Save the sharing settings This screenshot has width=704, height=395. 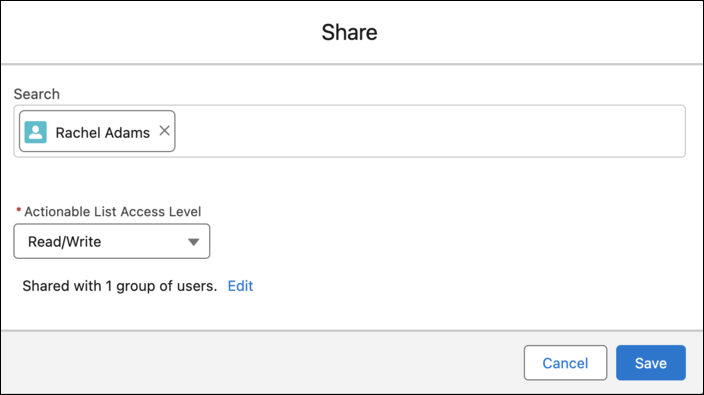click(x=651, y=363)
